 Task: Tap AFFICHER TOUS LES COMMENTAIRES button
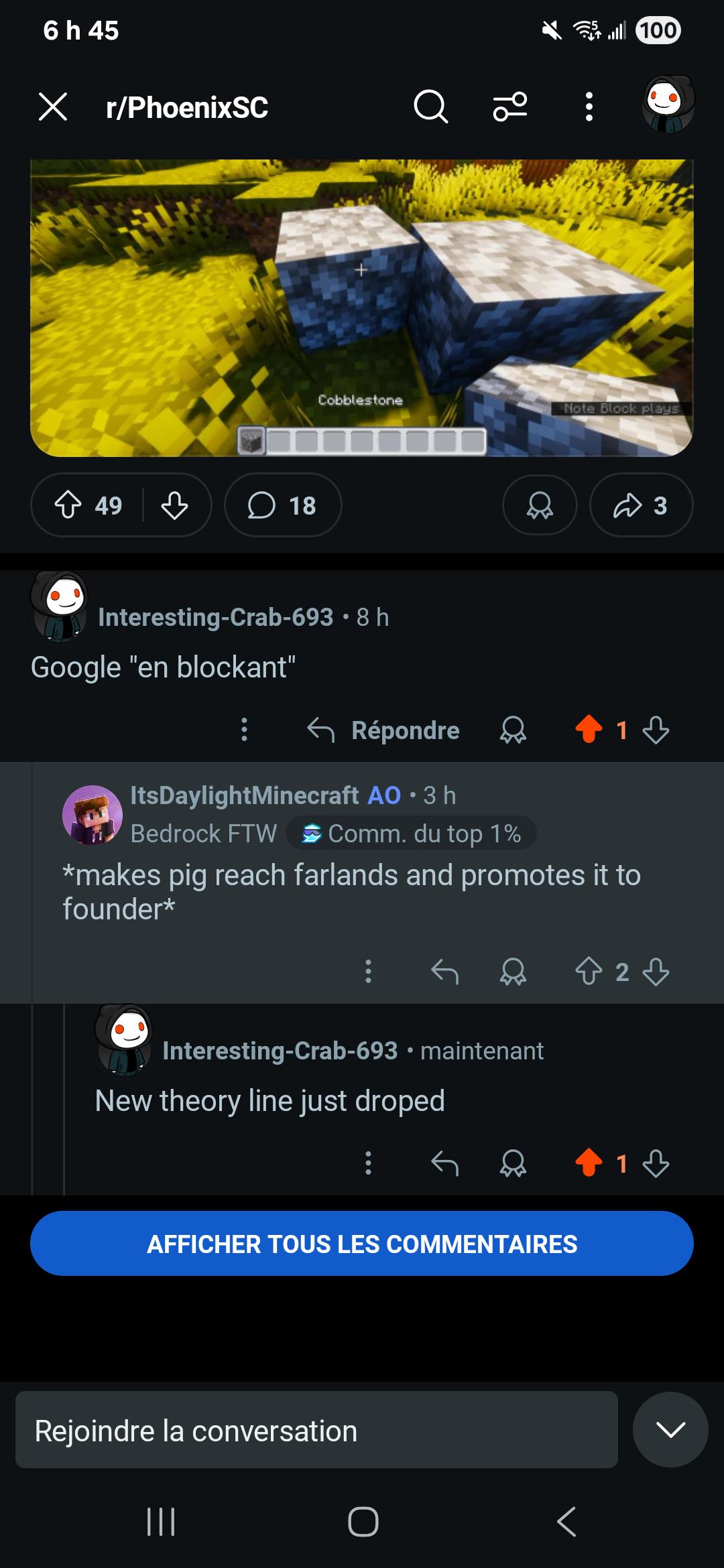(362, 1244)
